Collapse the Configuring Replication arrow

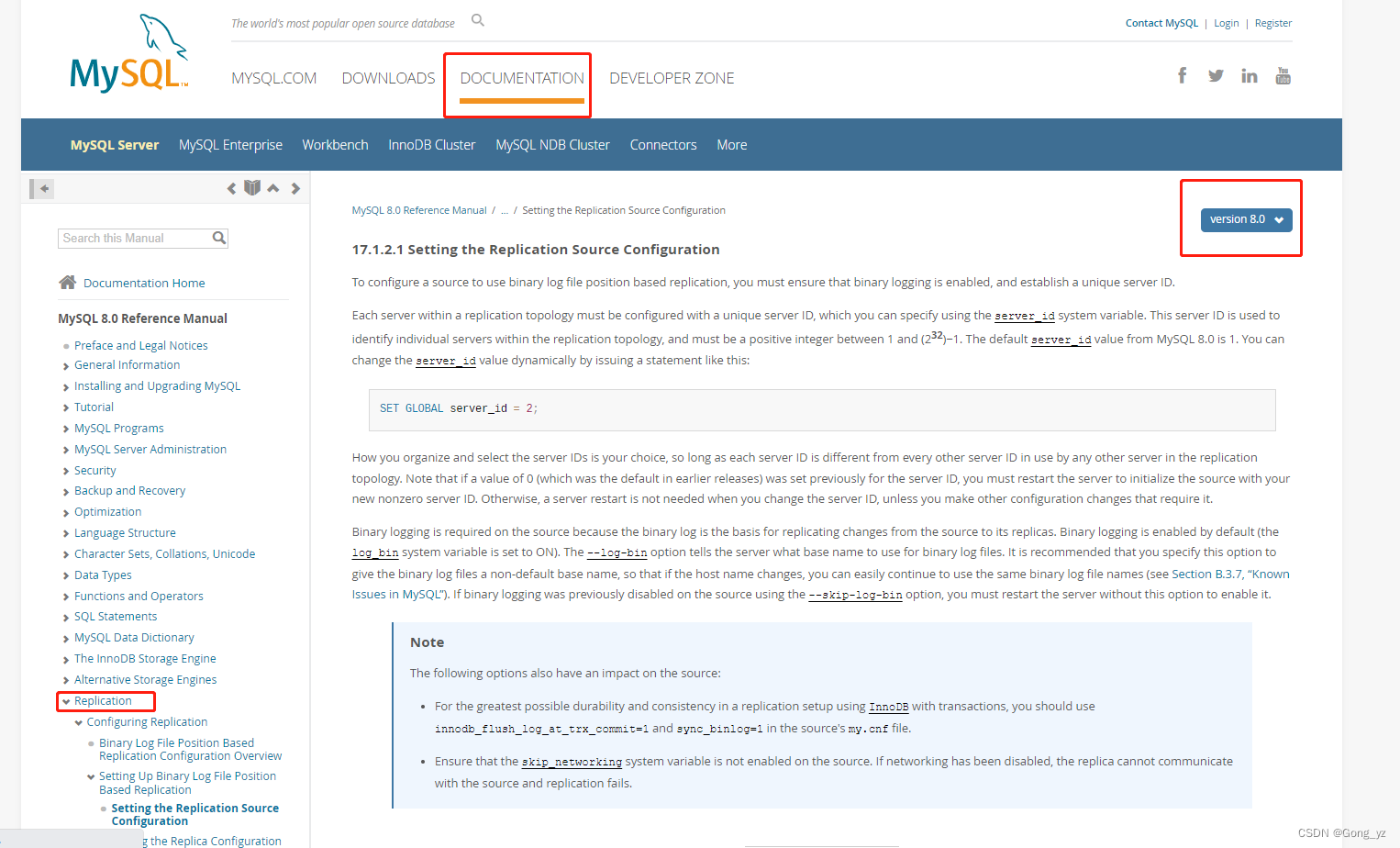[79, 723]
